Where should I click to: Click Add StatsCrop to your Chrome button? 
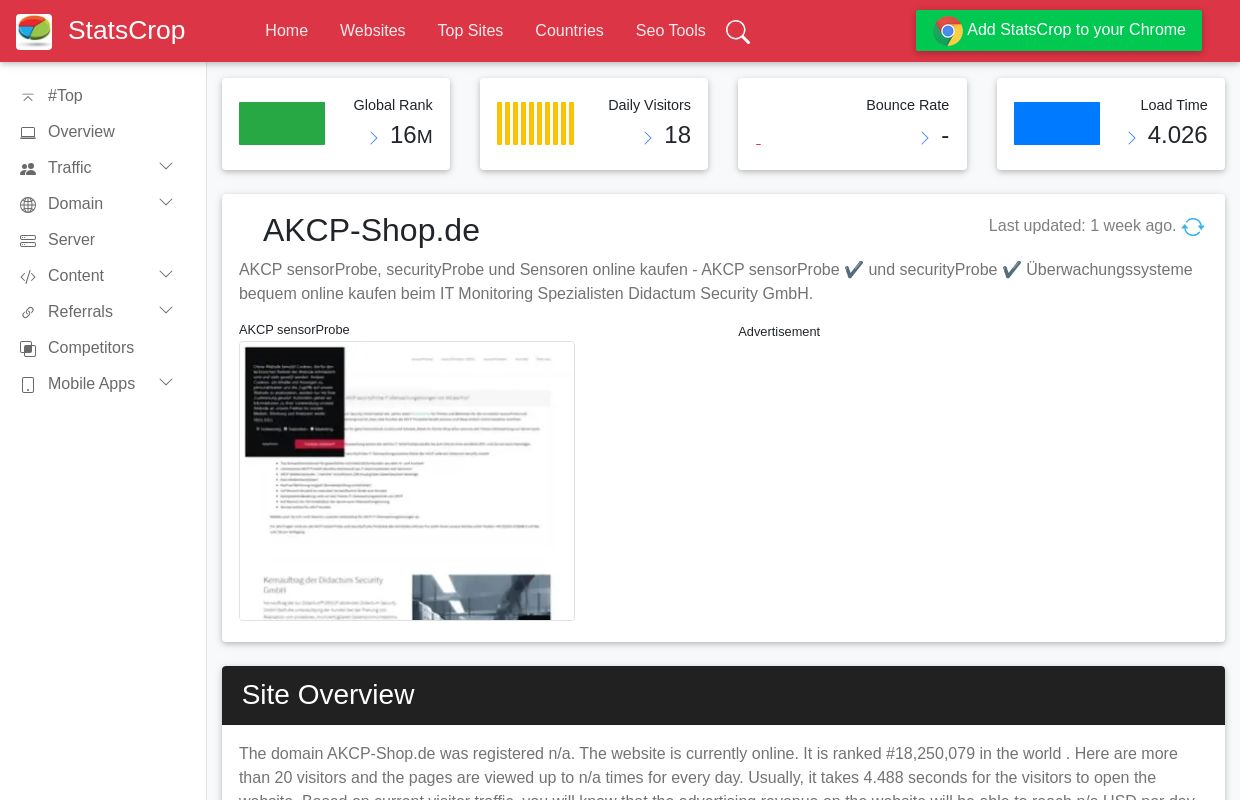[x=1059, y=30]
